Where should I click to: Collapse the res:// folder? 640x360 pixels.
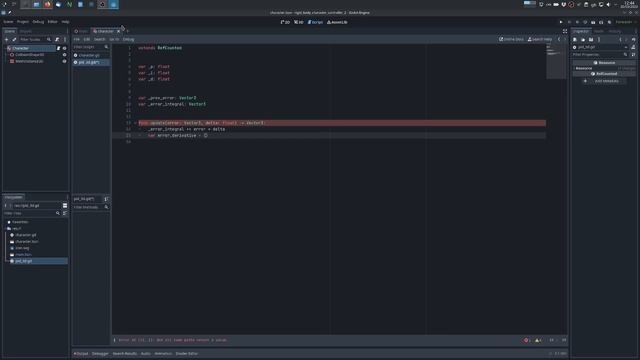(x=6, y=229)
